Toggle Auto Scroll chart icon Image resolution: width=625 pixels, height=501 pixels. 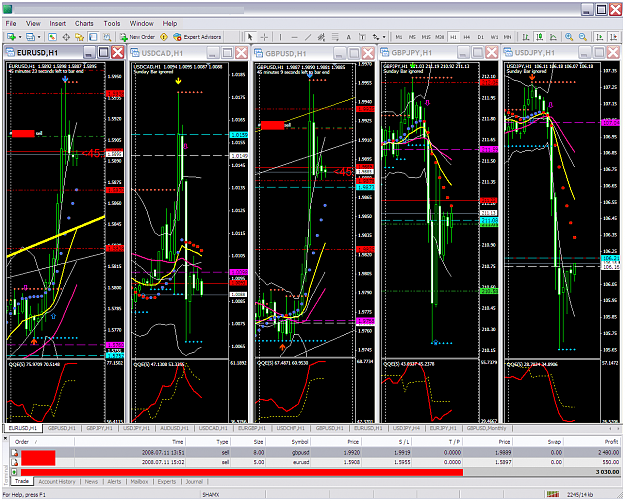click(599, 37)
